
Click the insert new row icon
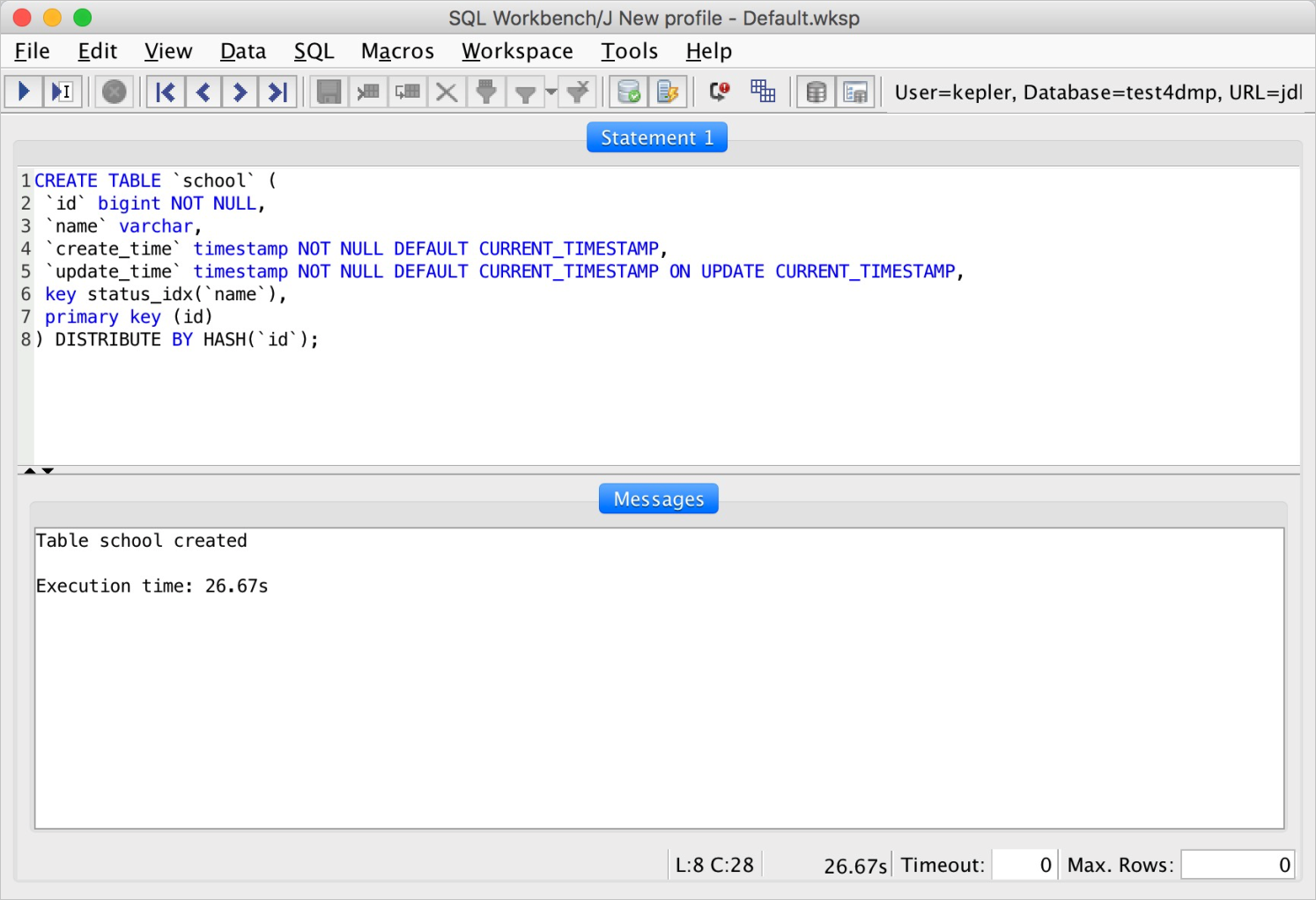[x=368, y=92]
